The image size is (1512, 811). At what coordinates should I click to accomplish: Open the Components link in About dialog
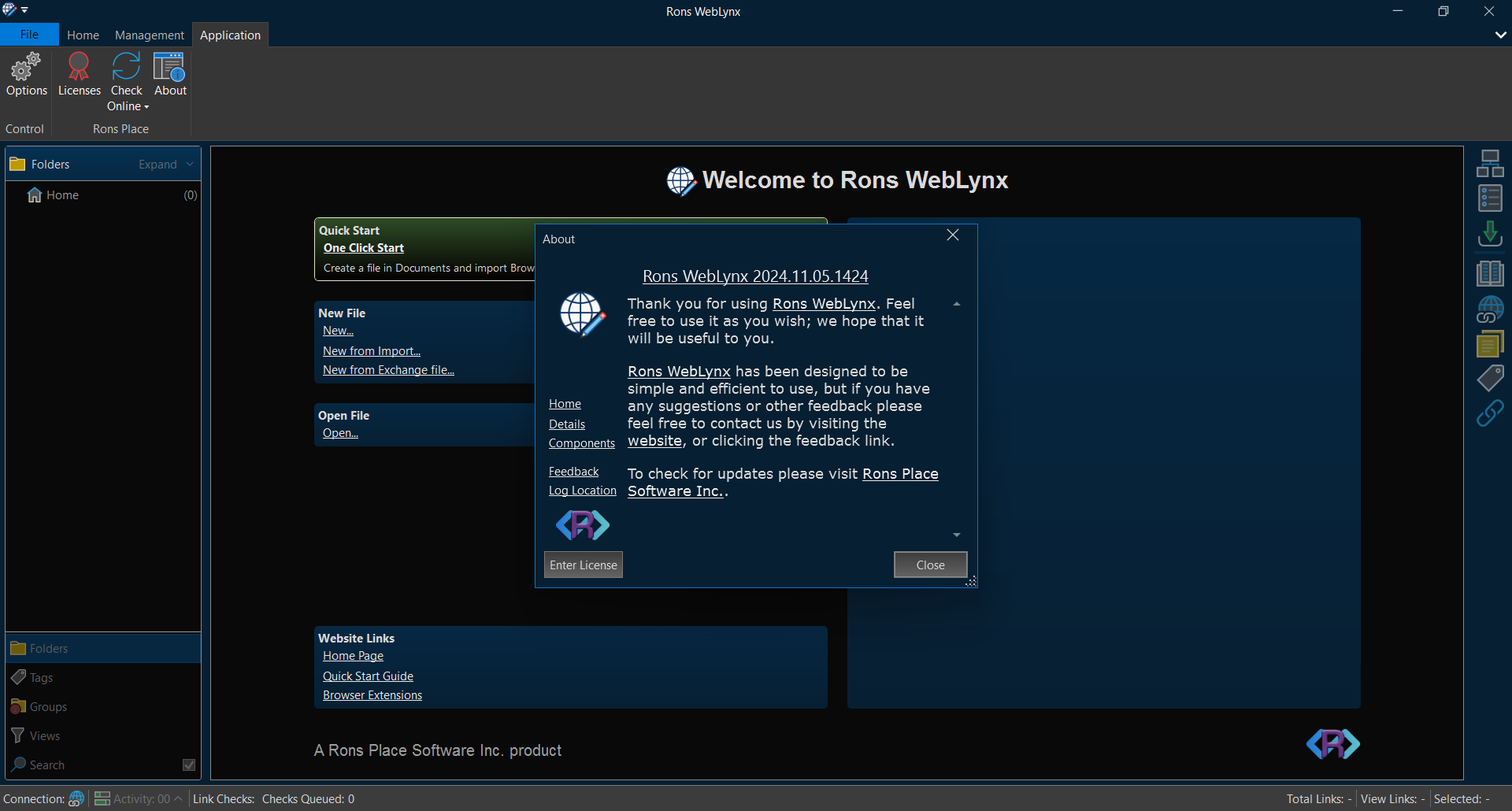tap(582, 443)
